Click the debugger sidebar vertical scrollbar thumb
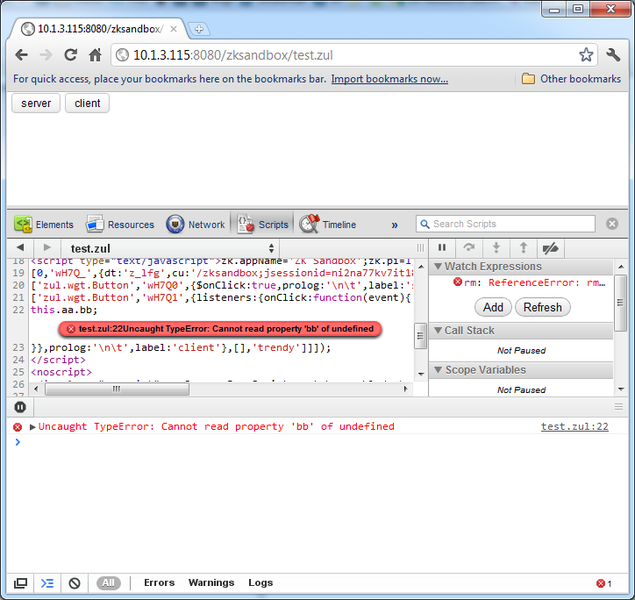Image resolution: width=635 pixels, height=600 pixels. pos(620,302)
